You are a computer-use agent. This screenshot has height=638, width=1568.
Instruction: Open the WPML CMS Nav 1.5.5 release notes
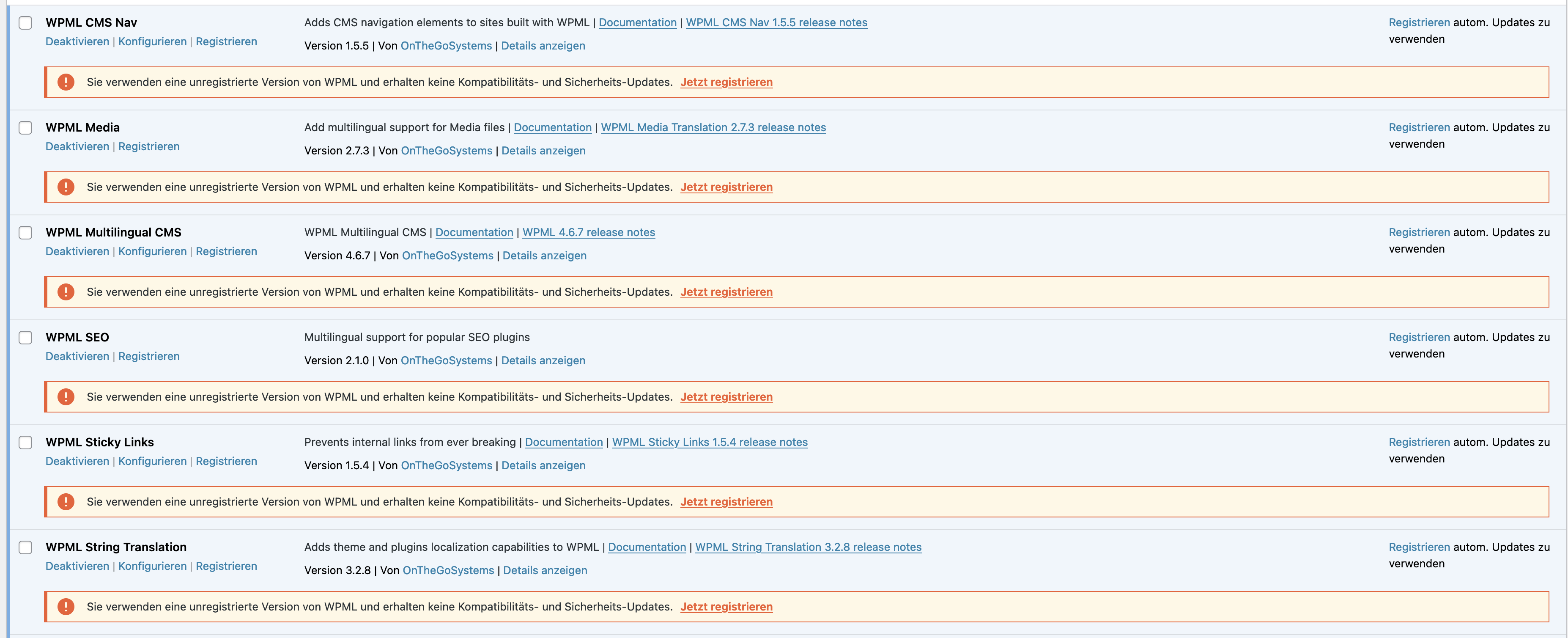pyautogui.click(x=777, y=22)
